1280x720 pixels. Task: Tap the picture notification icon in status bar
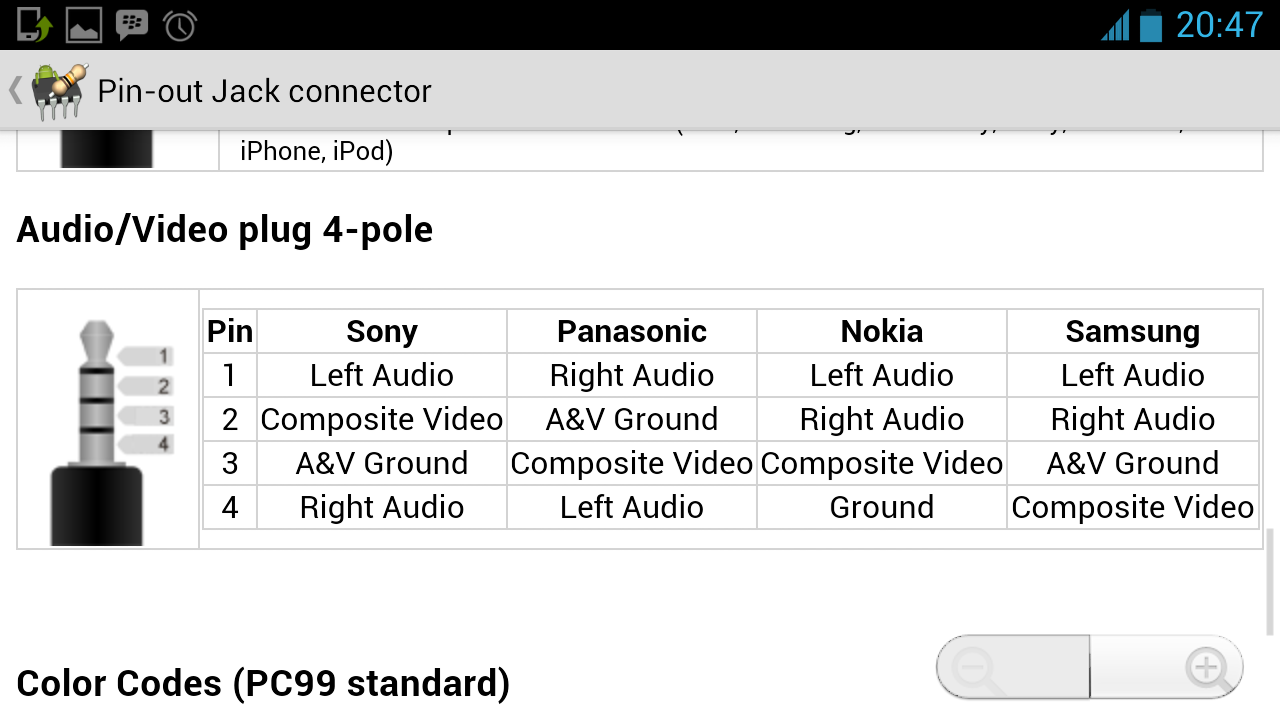coord(84,25)
